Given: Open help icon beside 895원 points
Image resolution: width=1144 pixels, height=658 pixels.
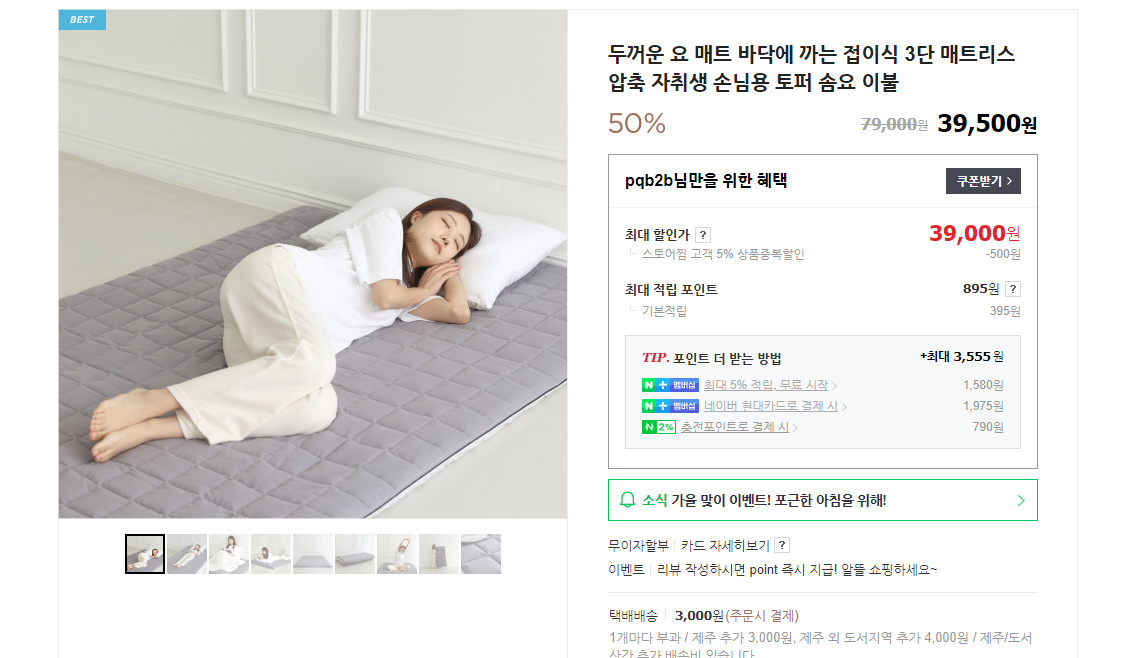Looking at the screenshot, I should pos(1013,289).
